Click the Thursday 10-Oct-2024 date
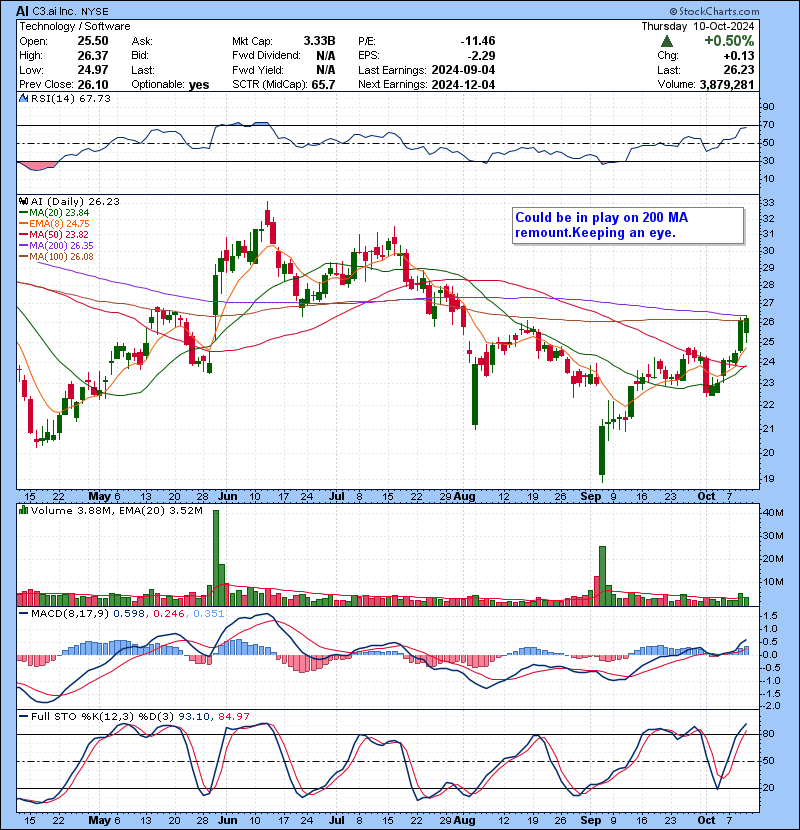 pyautogui.click(x=698, y=26)
